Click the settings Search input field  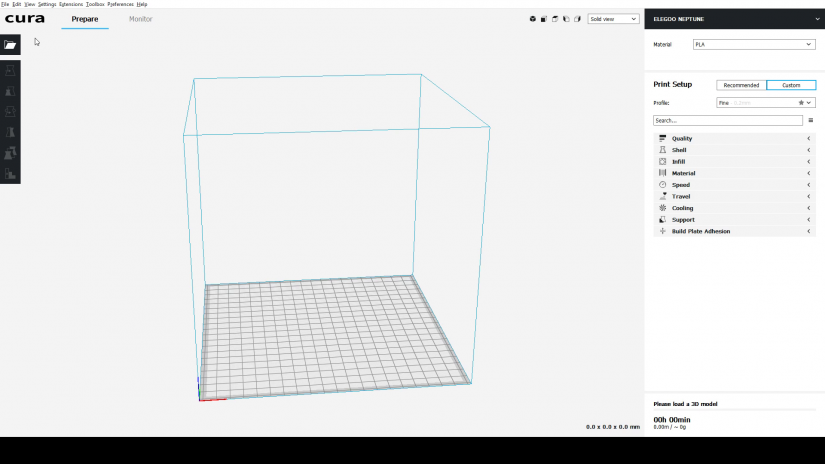coord(728,120)
